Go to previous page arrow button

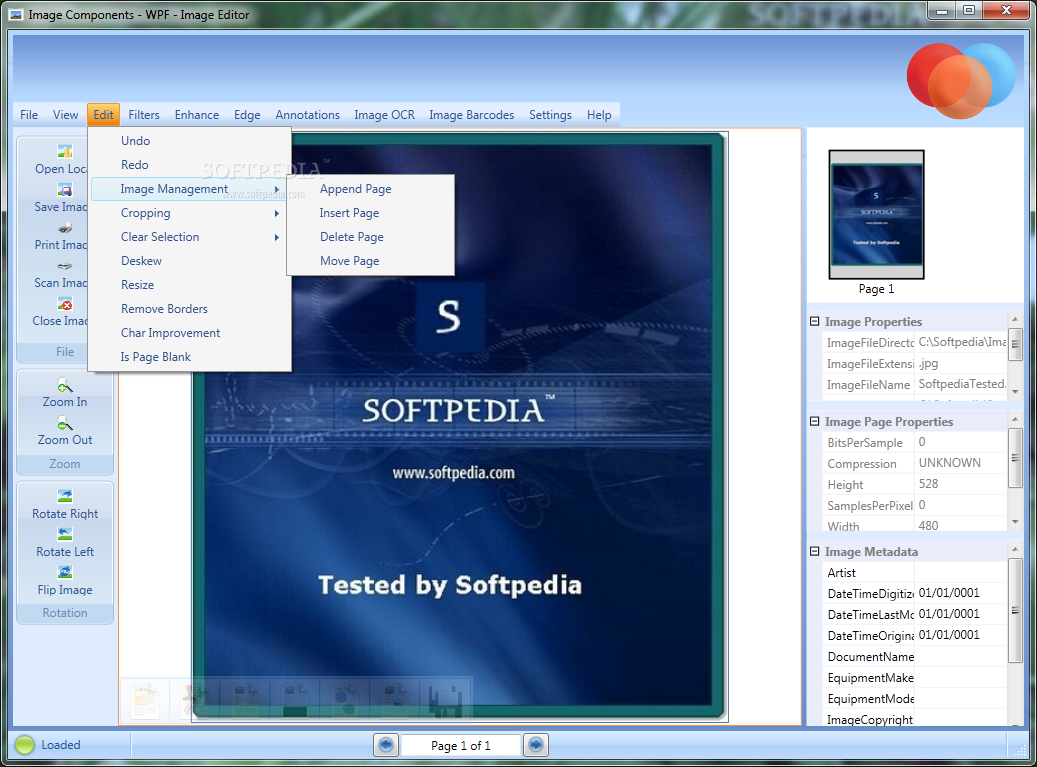[386, 745]
